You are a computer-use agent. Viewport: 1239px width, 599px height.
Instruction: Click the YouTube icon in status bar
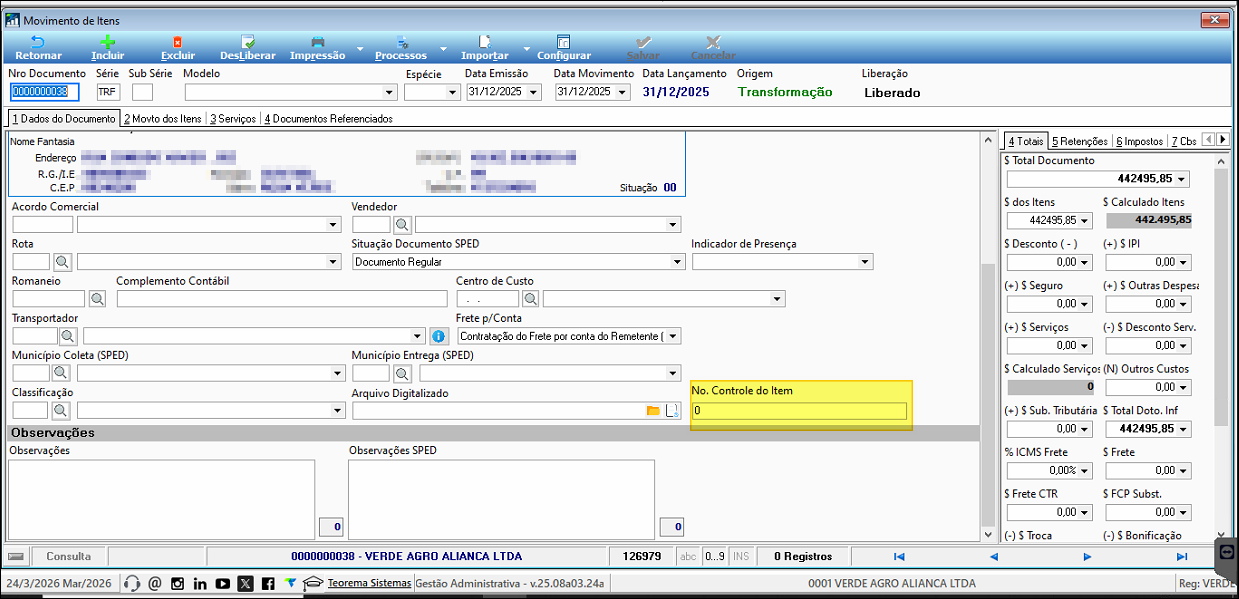[x=223, y=583]
